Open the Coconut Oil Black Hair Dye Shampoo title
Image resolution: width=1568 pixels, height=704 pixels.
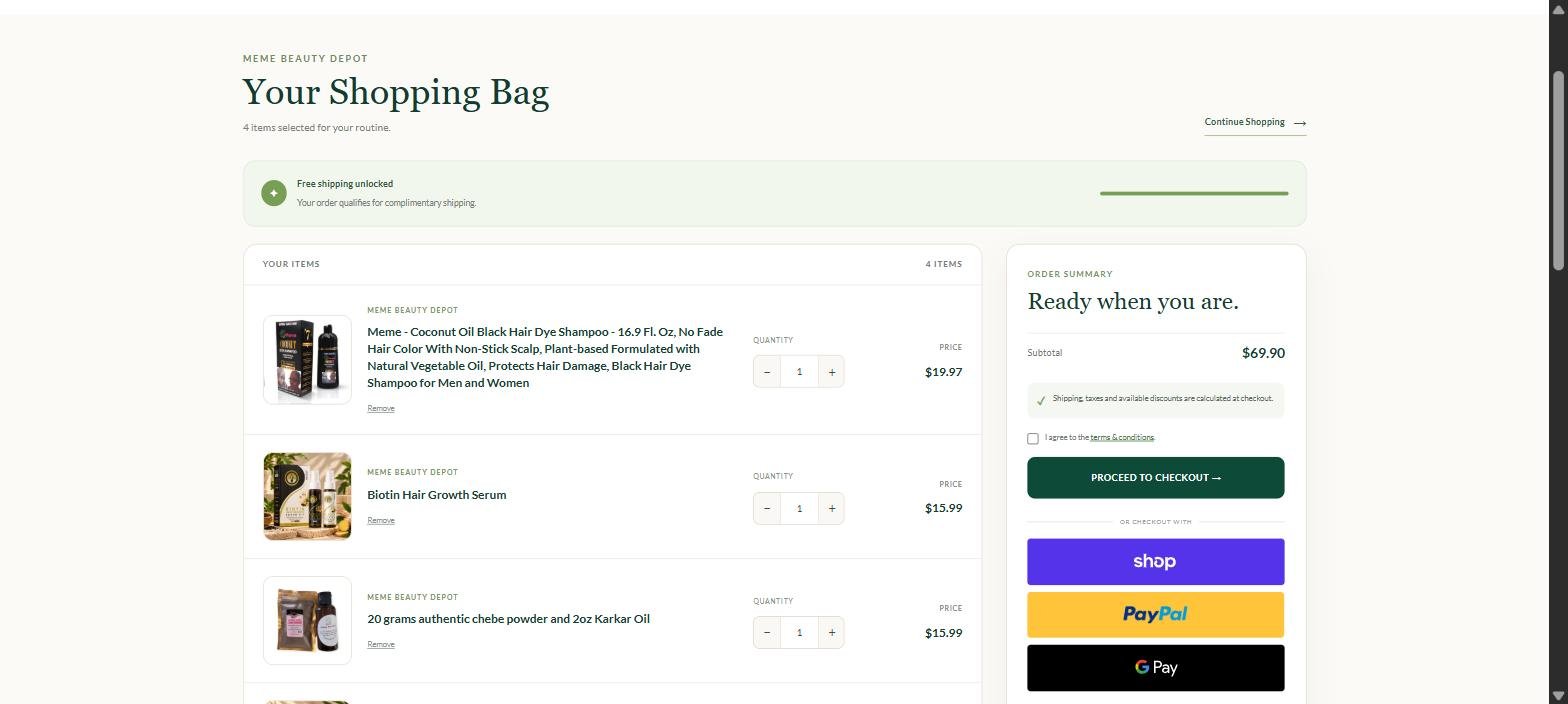545,357
